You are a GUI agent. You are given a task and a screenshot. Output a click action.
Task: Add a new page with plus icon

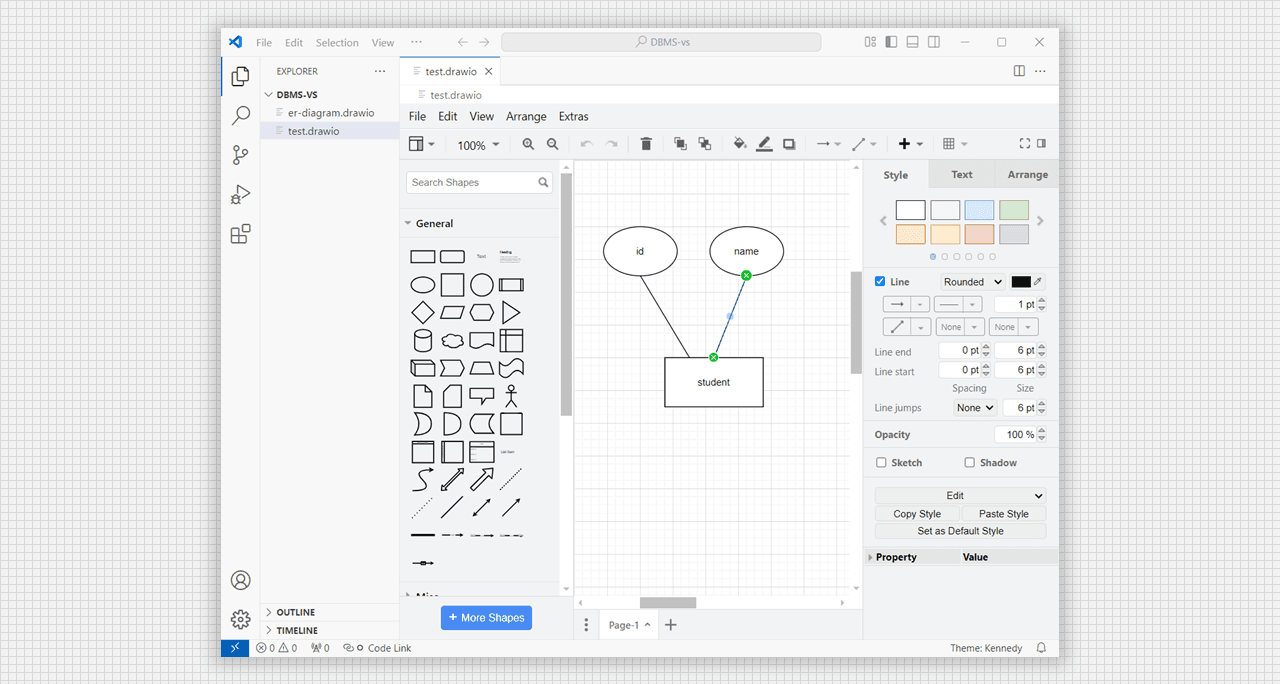pyautogui.click(x=671, y=625)
